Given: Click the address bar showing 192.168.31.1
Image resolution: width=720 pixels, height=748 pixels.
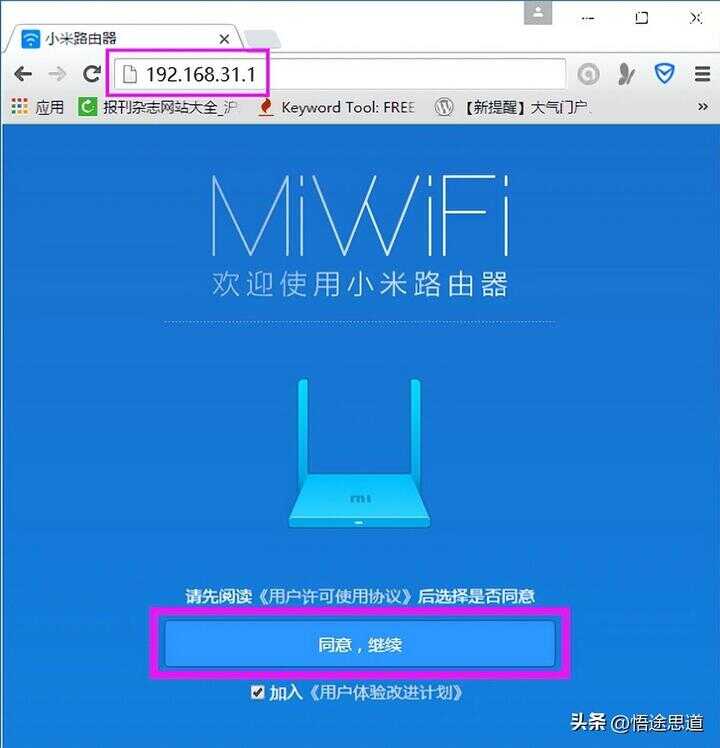Looking at the screenshot, I should pos(340,74).
